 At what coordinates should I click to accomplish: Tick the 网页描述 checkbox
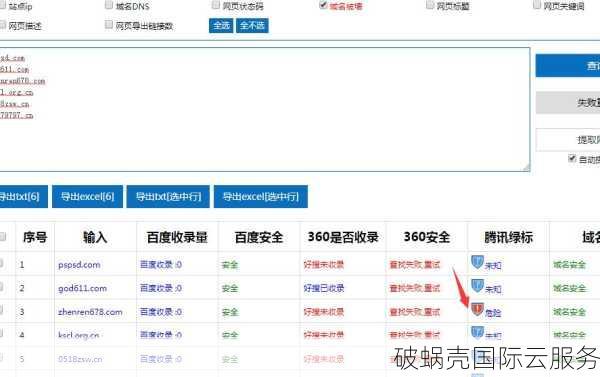click(x=3, y=25)
